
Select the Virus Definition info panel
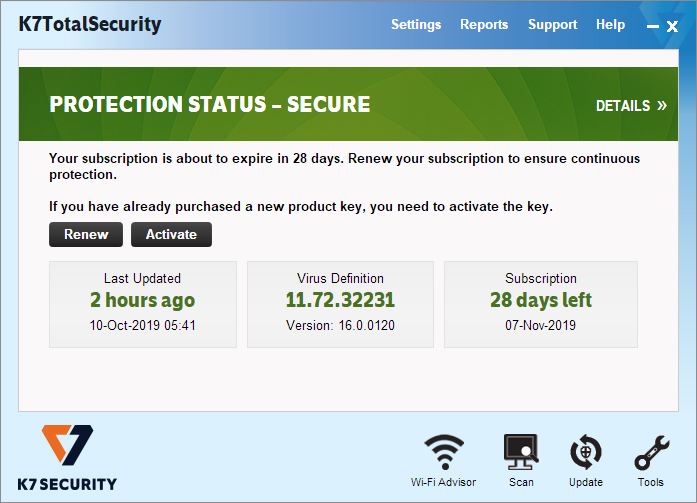click(340, 304)
